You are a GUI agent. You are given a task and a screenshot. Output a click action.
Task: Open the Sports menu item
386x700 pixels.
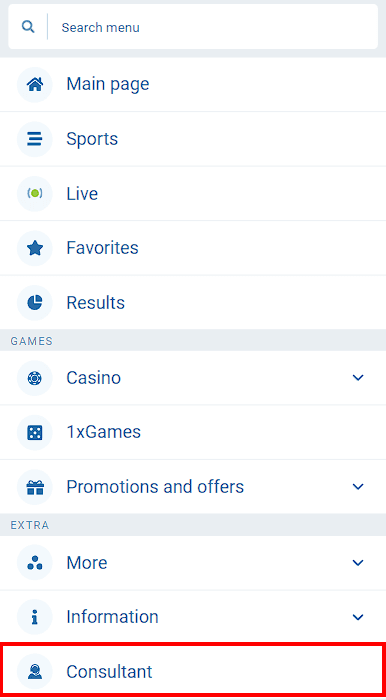tap(193, 139)
